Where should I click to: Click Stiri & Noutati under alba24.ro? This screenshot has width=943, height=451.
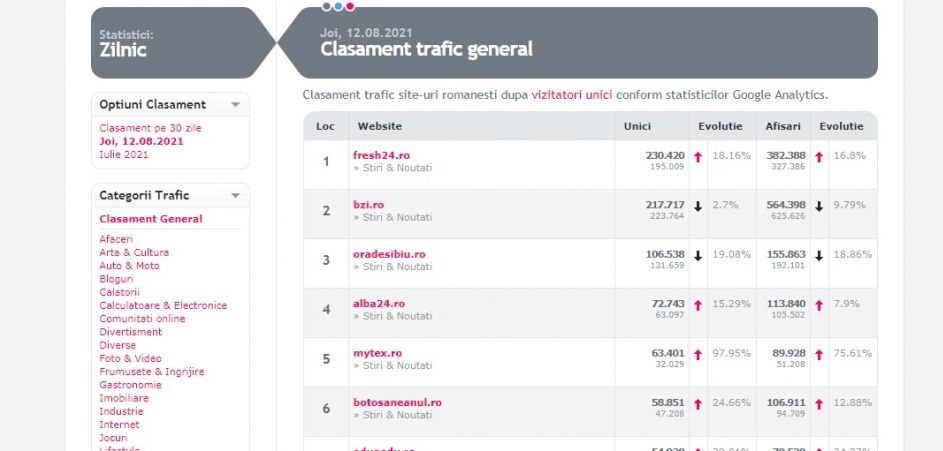(397, 316)
